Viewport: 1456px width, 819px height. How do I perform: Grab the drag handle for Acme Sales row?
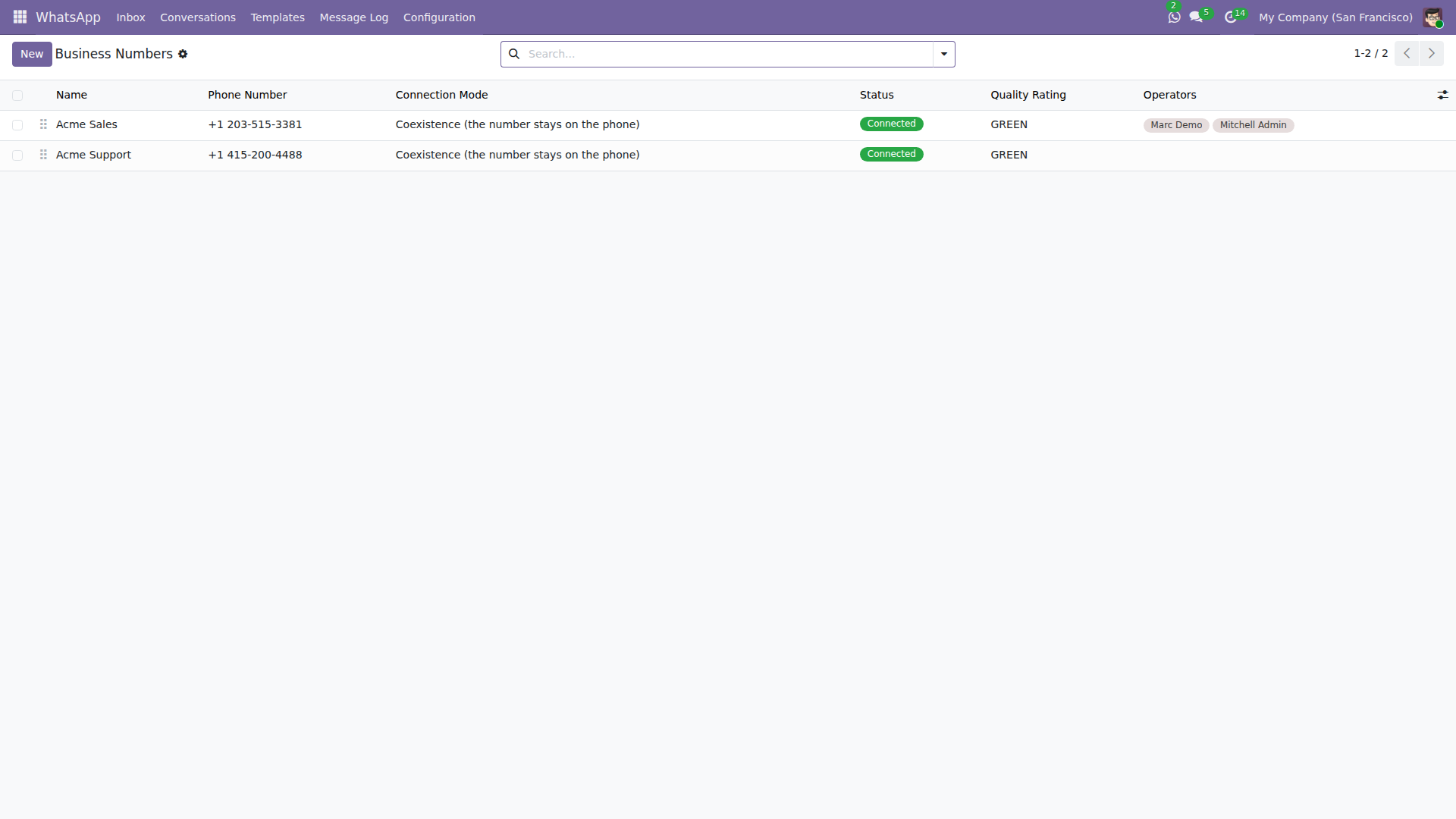point(43,124)
